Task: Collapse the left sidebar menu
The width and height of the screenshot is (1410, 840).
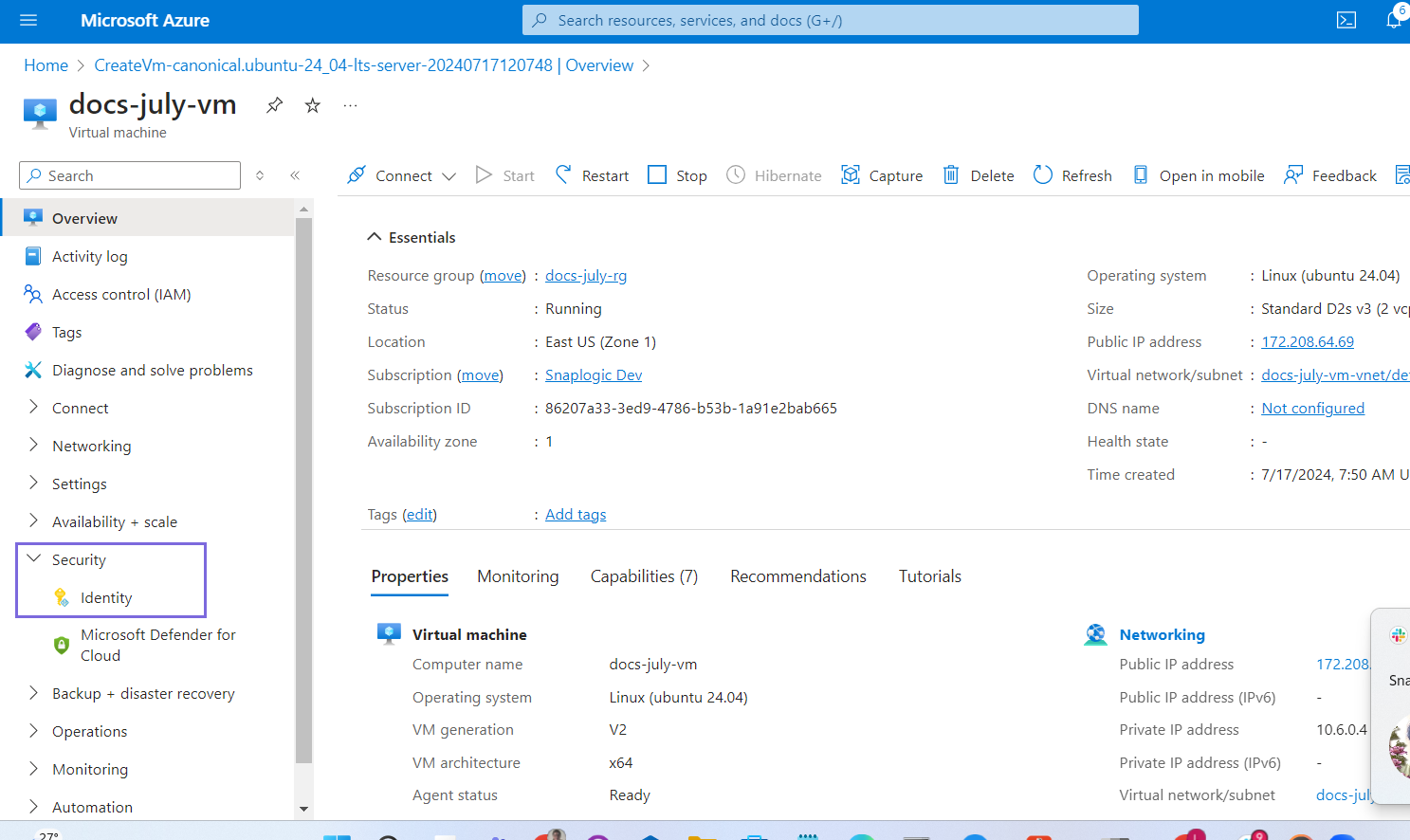Action: pyautogui.click(x=295, y=175)
